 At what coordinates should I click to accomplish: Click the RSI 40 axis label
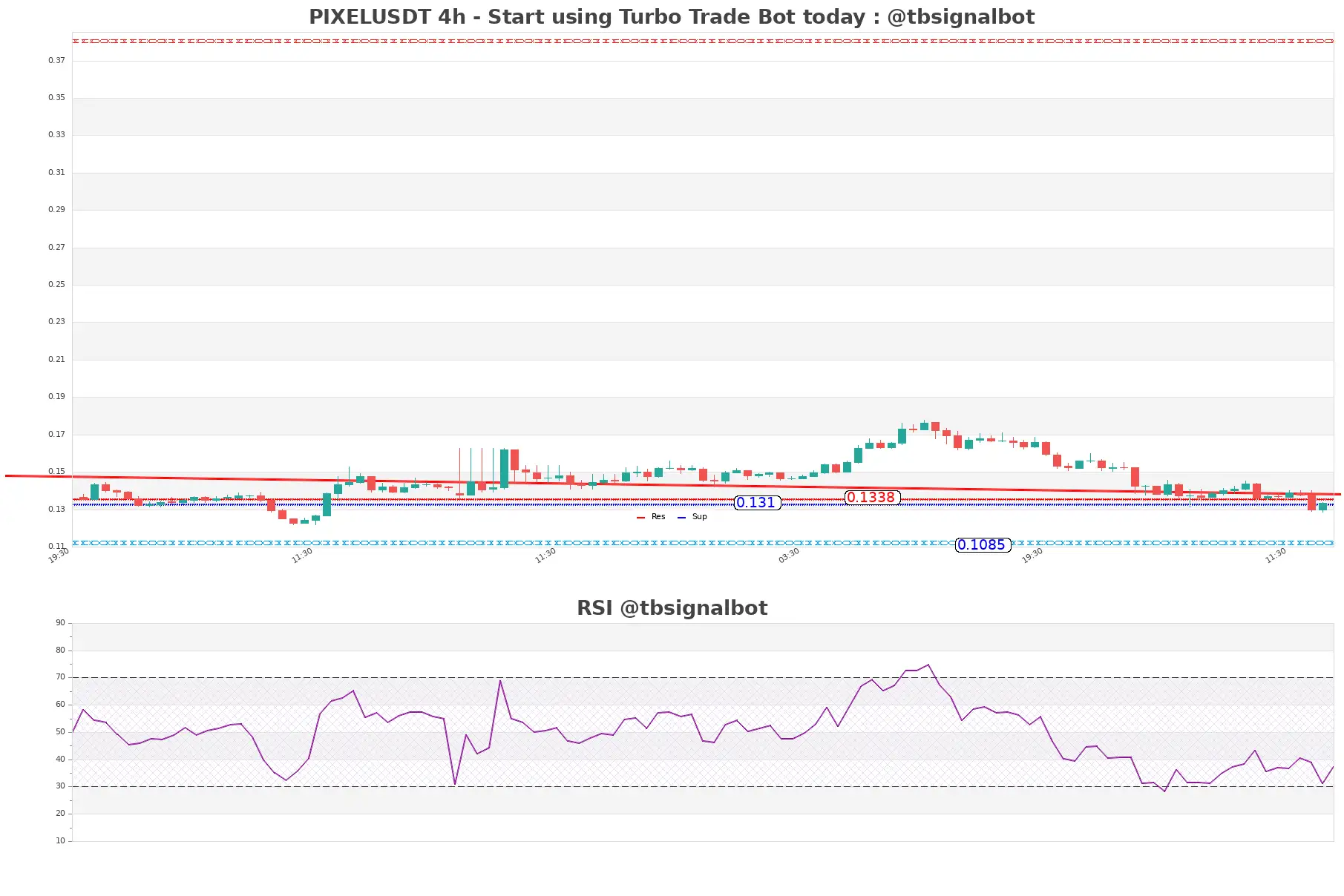click(x=60, y=760)
